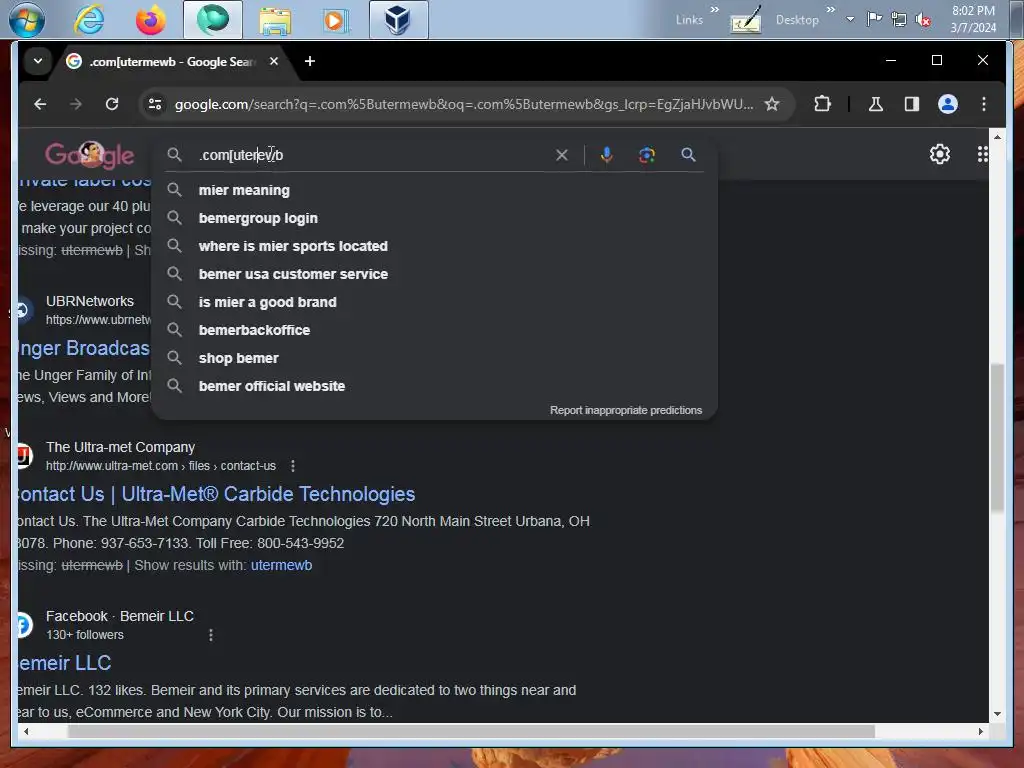
Task: Open Google apps grid
Action: (982, 154)
